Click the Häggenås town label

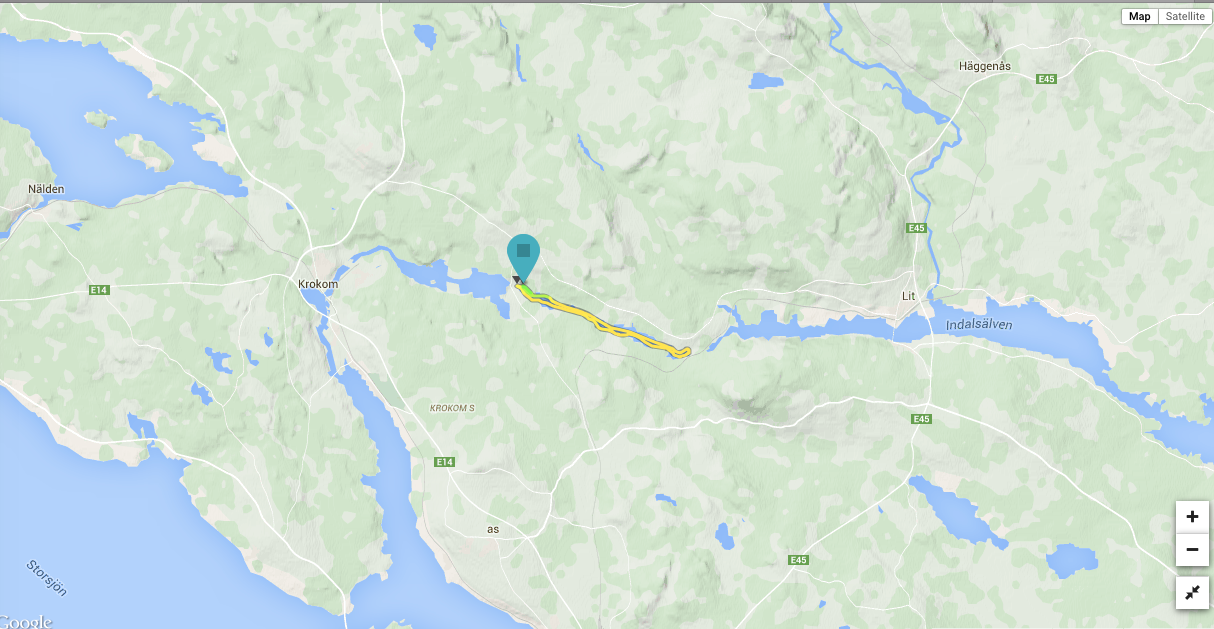click(x=985, y=66)
